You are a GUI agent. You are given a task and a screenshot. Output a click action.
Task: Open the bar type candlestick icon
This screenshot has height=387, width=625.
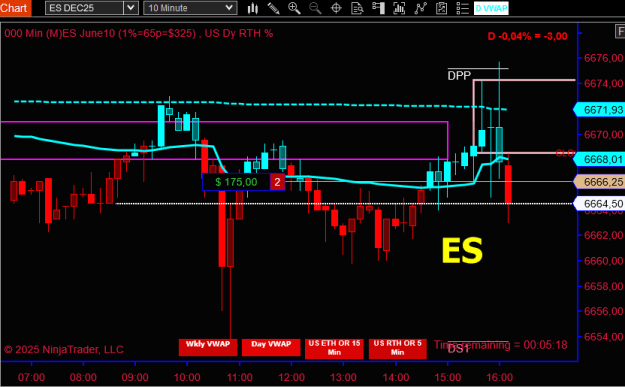[x=253, y=8]
